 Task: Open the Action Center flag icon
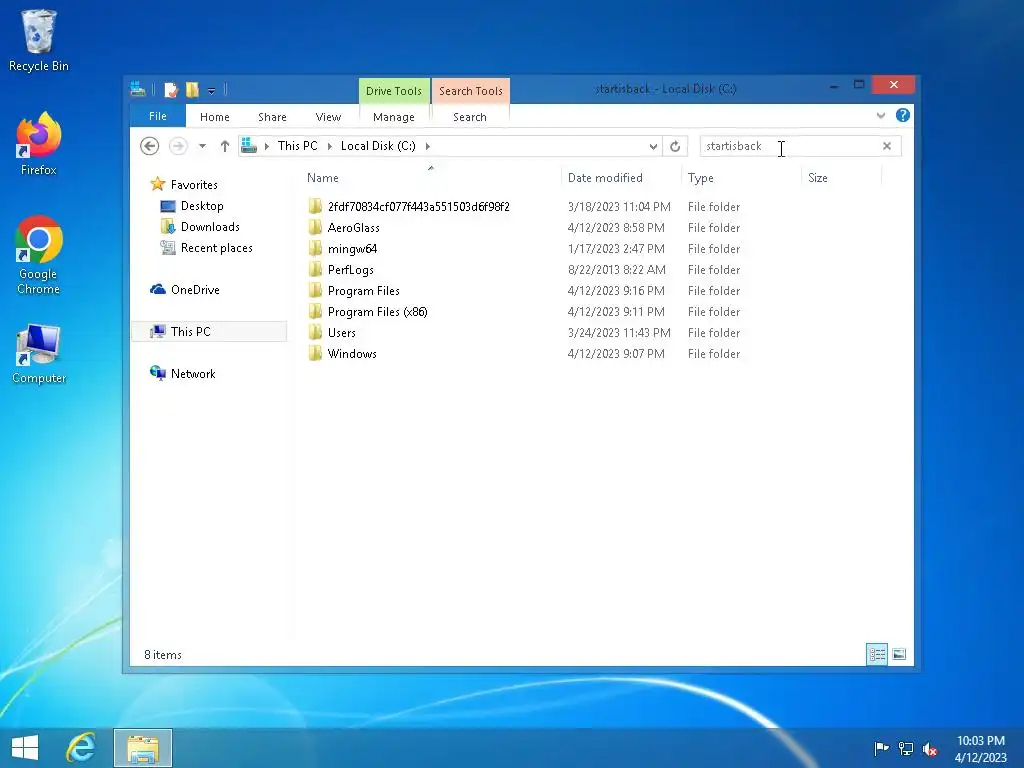(881, 748)
